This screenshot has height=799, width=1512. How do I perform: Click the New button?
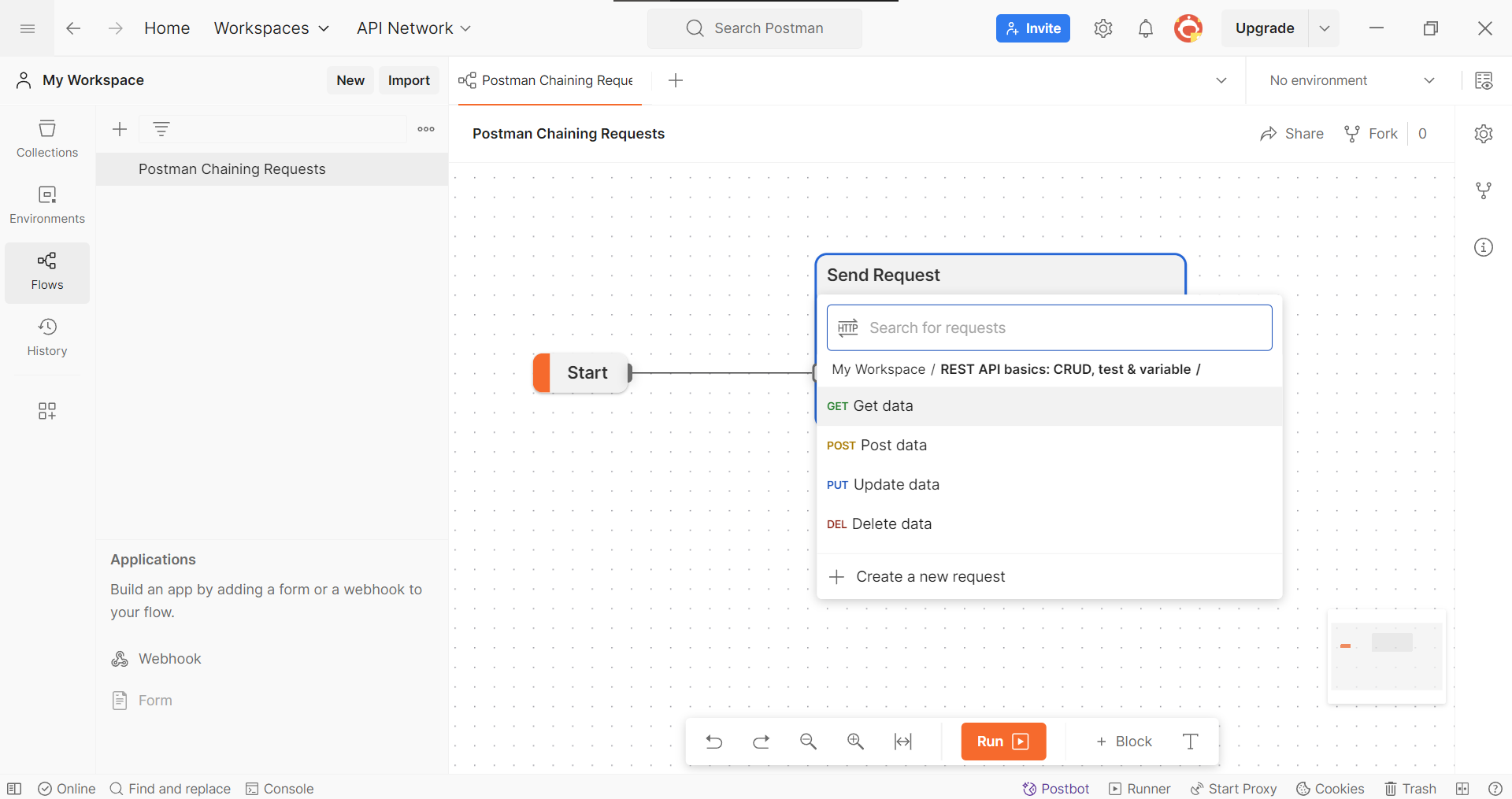pos(350,80)
